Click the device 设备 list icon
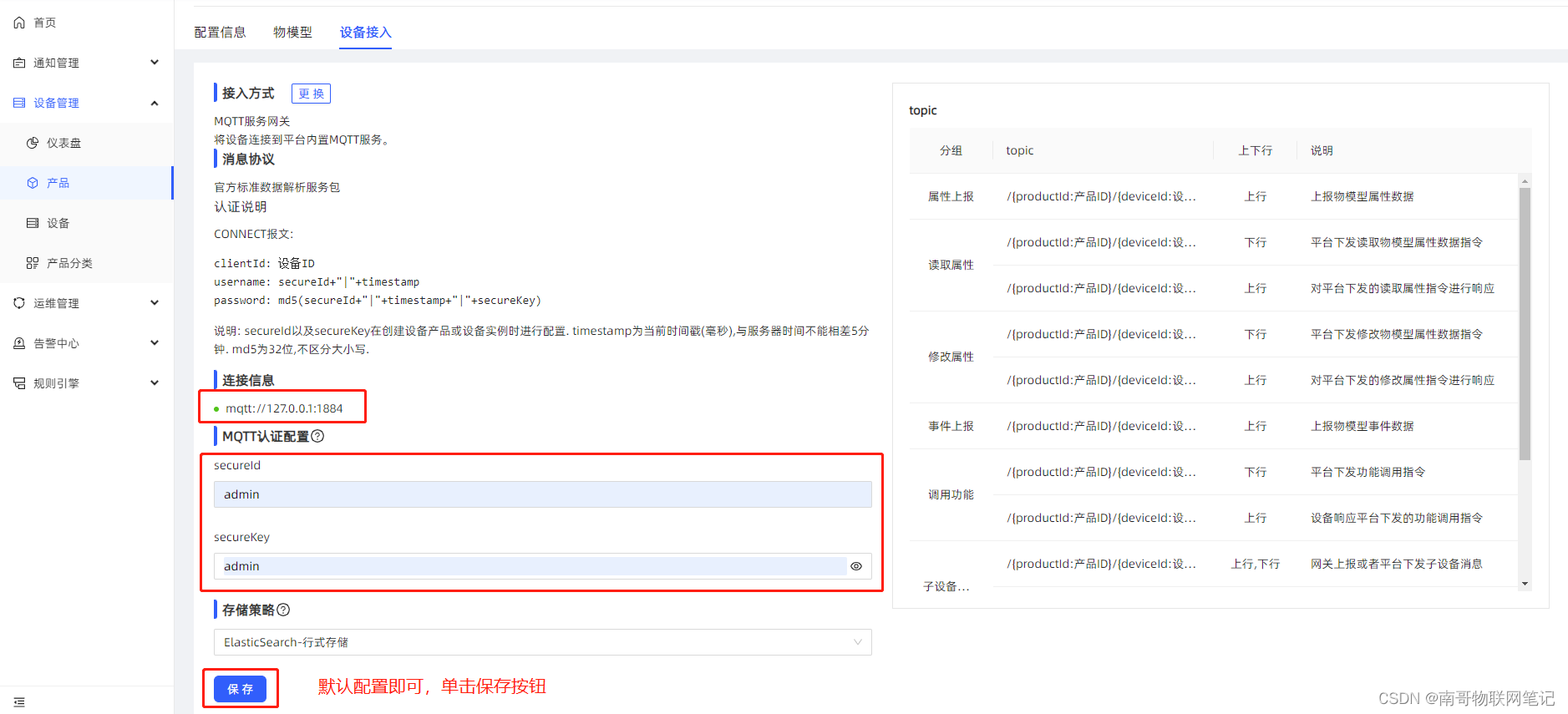1568x714 pixels. [x=33, y=223]
